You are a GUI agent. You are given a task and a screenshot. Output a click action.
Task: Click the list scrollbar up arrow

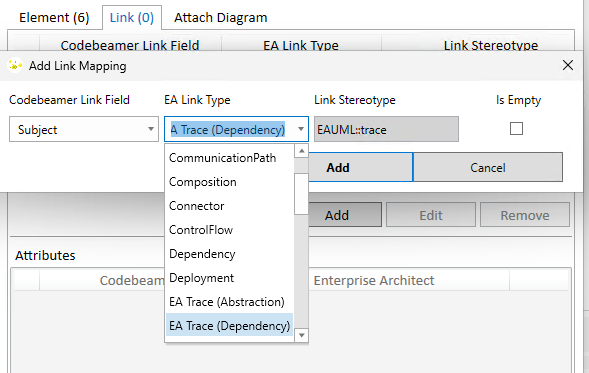point(301,151)
